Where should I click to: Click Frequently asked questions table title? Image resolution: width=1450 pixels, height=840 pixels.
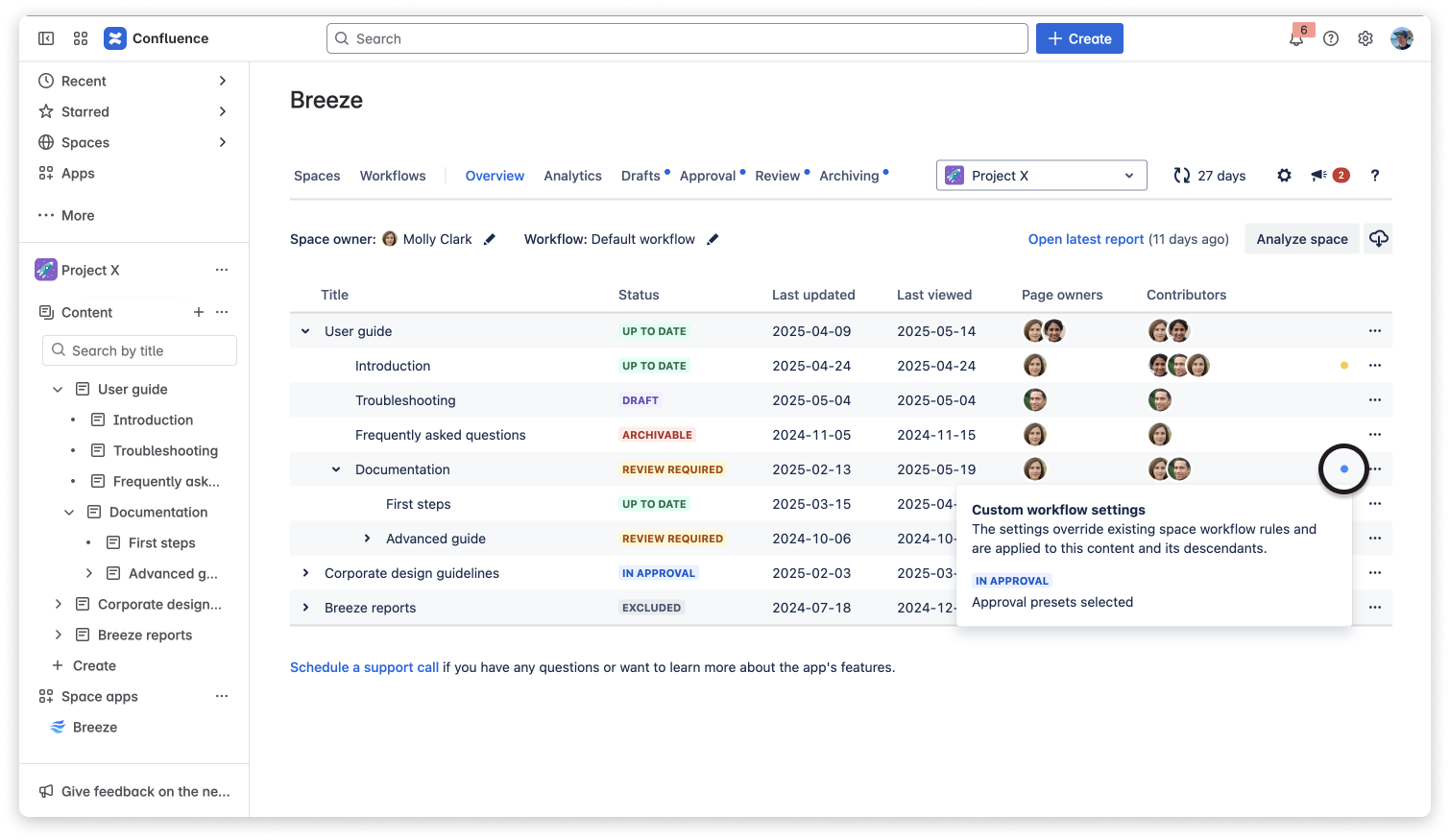coord(441,435)
